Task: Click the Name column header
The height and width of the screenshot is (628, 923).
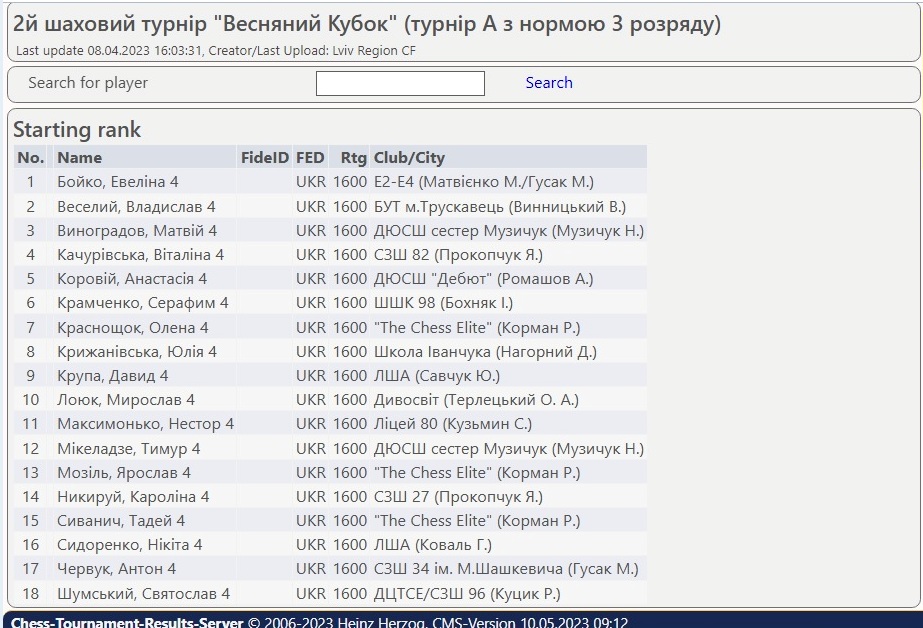Action: coord(79,157)
